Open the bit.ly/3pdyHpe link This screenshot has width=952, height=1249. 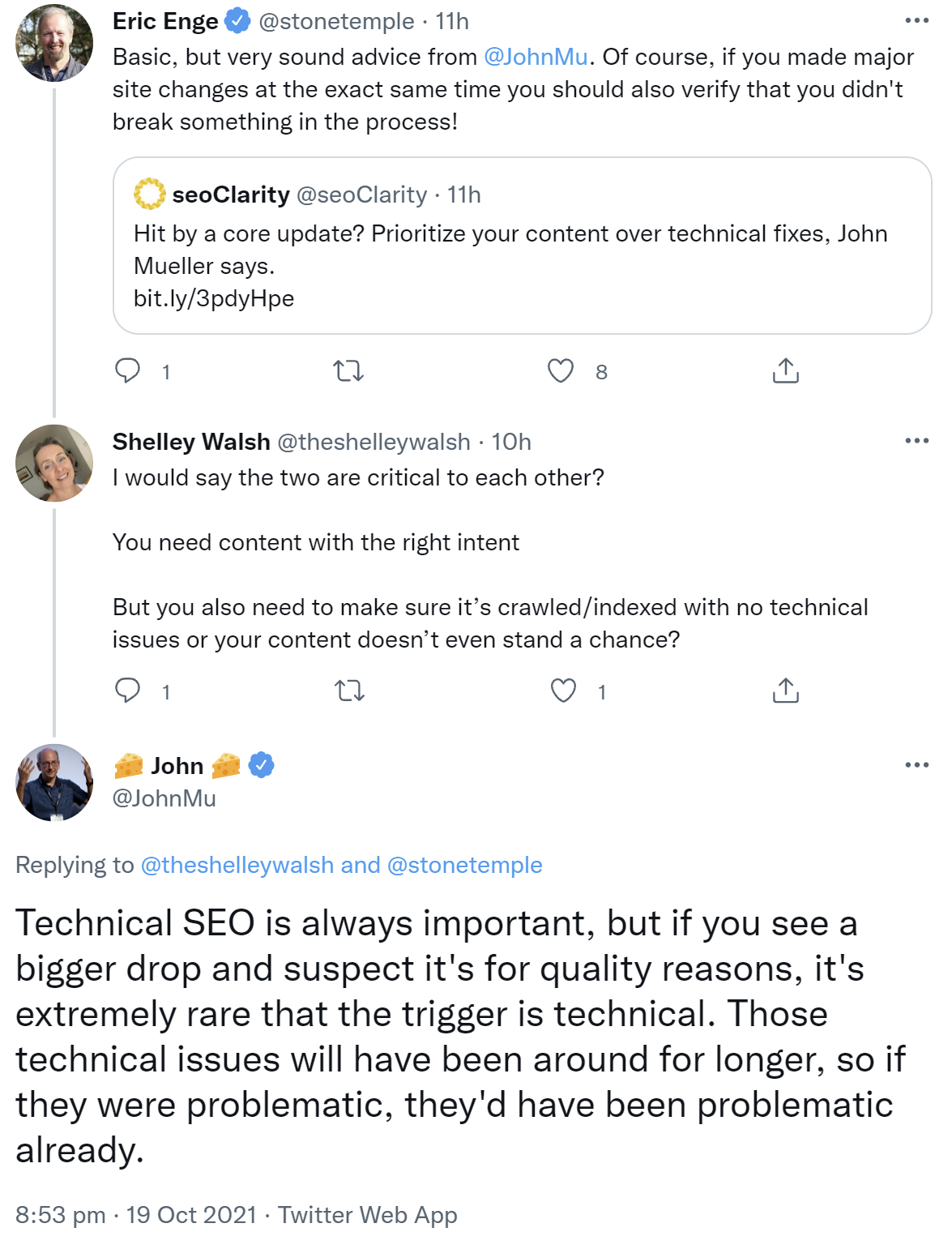pyautogui.click(x=214, y=298)
